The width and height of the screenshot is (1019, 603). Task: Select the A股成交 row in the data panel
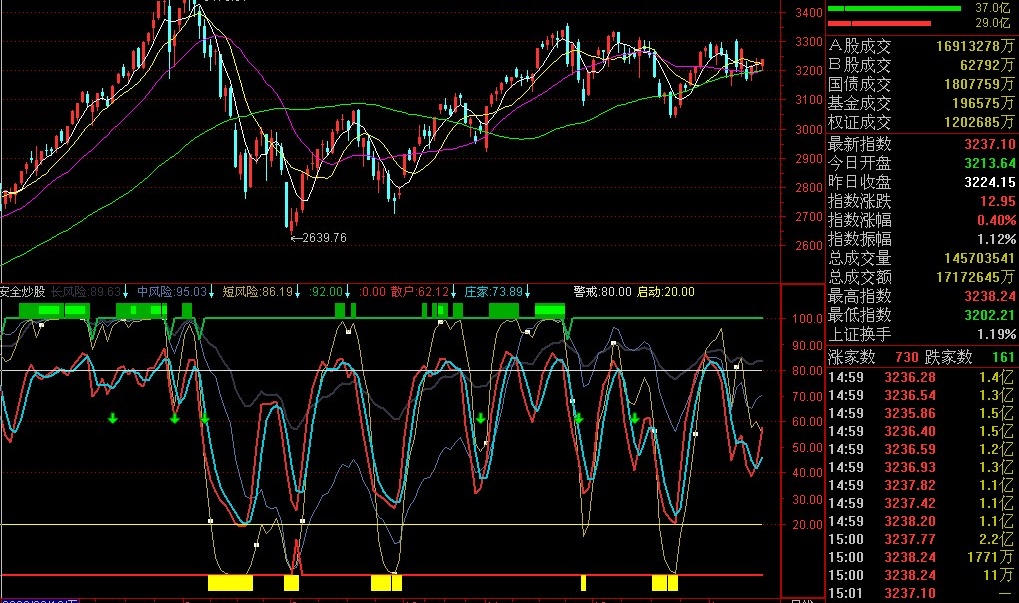pos(921,46)
